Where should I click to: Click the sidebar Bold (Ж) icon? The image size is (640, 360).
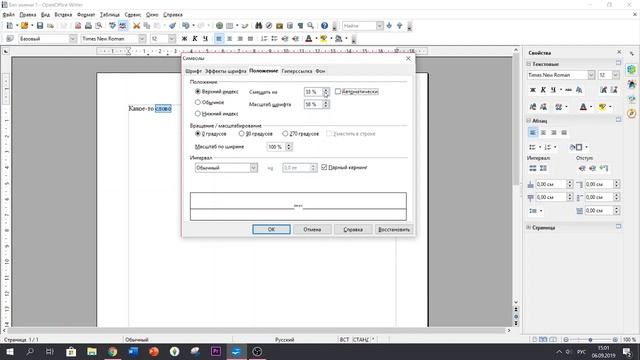[533, 90]
